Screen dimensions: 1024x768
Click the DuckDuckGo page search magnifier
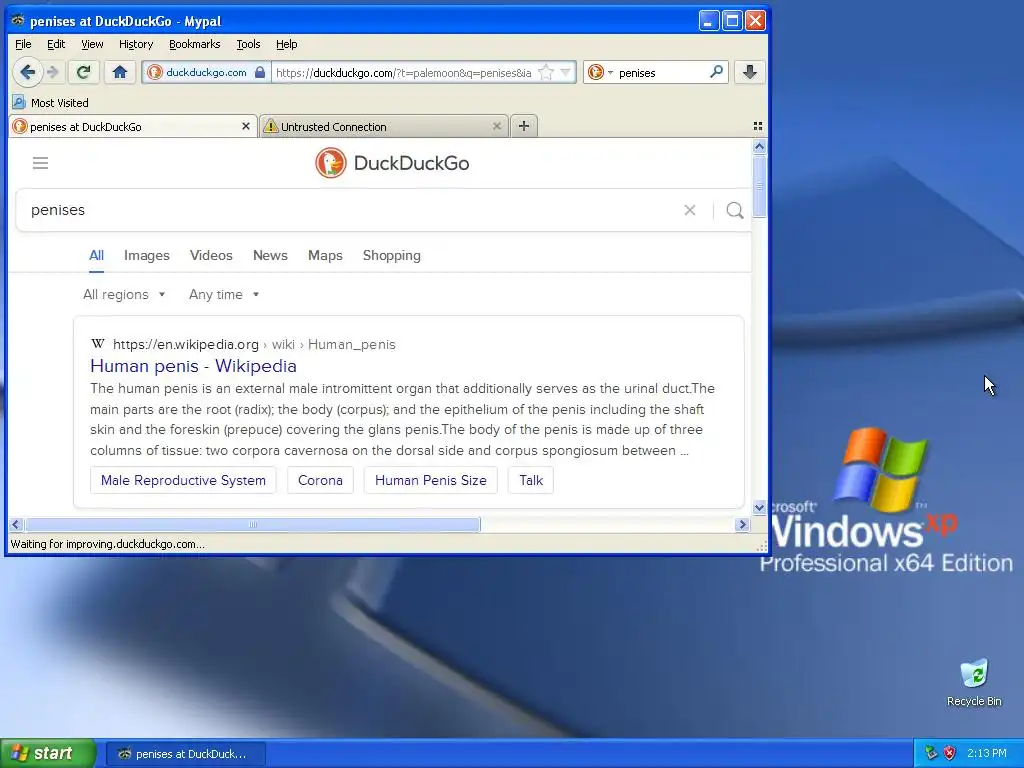(735, 210)
